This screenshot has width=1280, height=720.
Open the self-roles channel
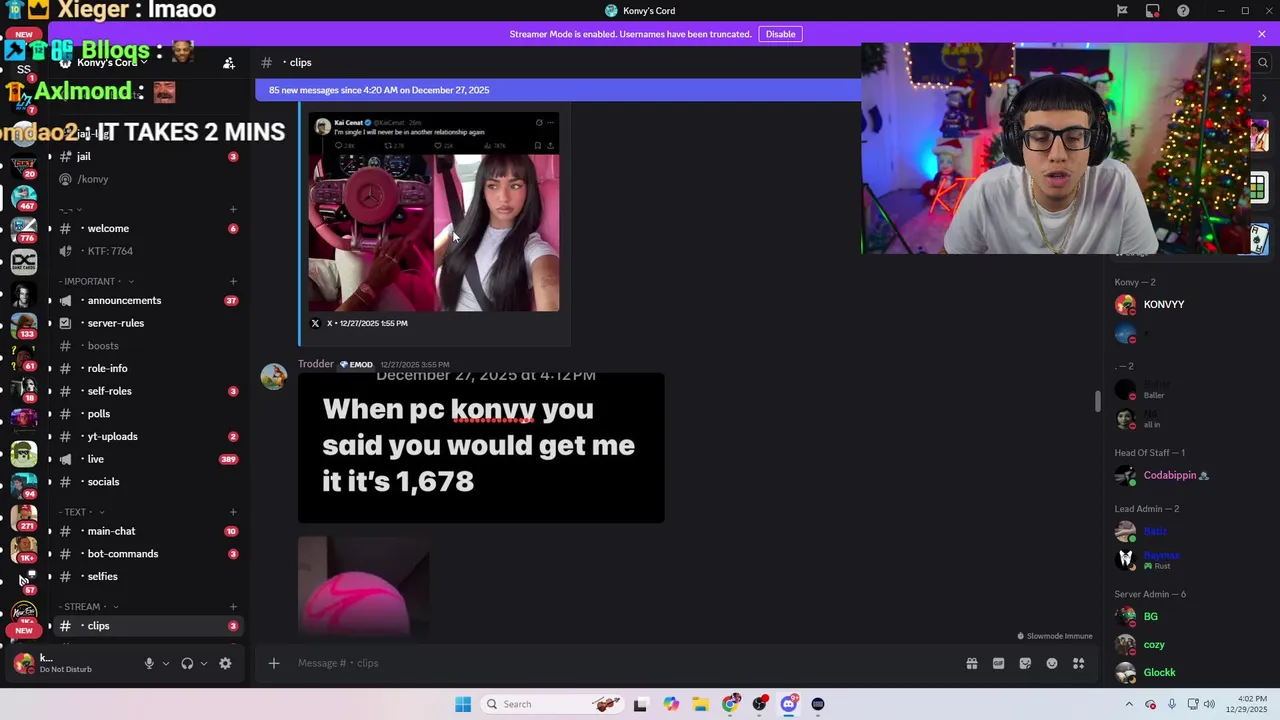pos(148,391)
